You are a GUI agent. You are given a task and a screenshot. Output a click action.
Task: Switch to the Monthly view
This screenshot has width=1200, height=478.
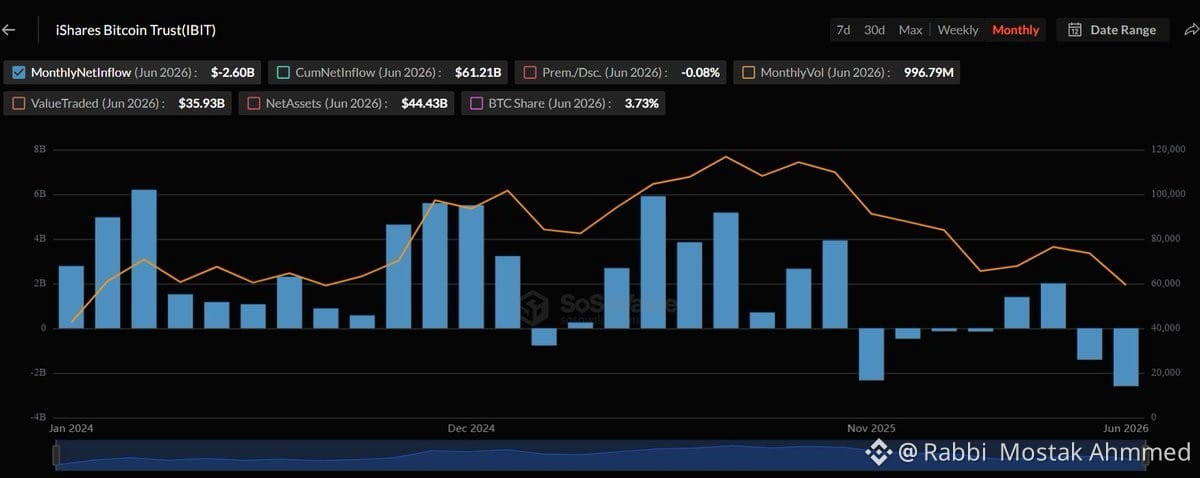click(1015, 30)
